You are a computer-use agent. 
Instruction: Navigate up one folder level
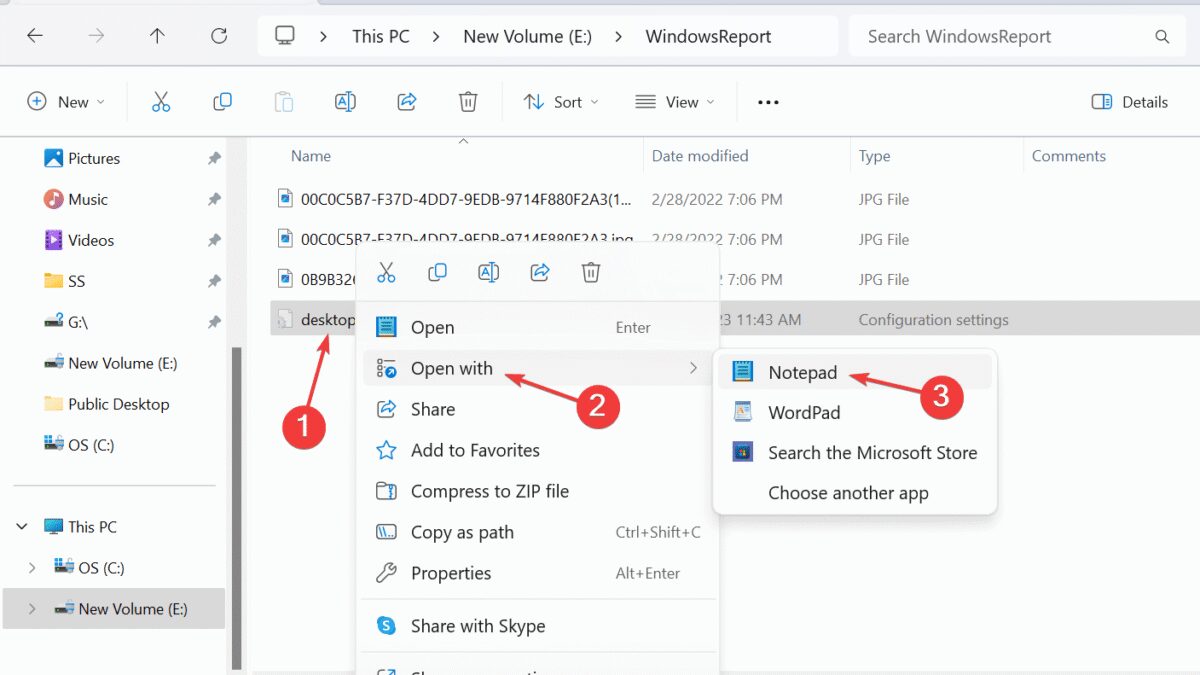pos(157,36)
